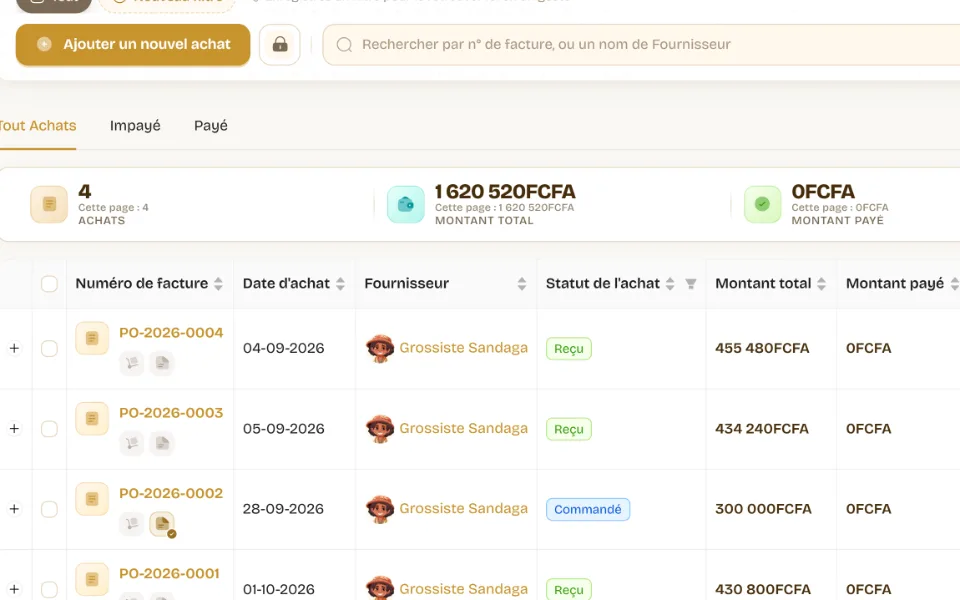
Task: Open invoice link PO-2026-0002
Action: click(x=171, y=493)
